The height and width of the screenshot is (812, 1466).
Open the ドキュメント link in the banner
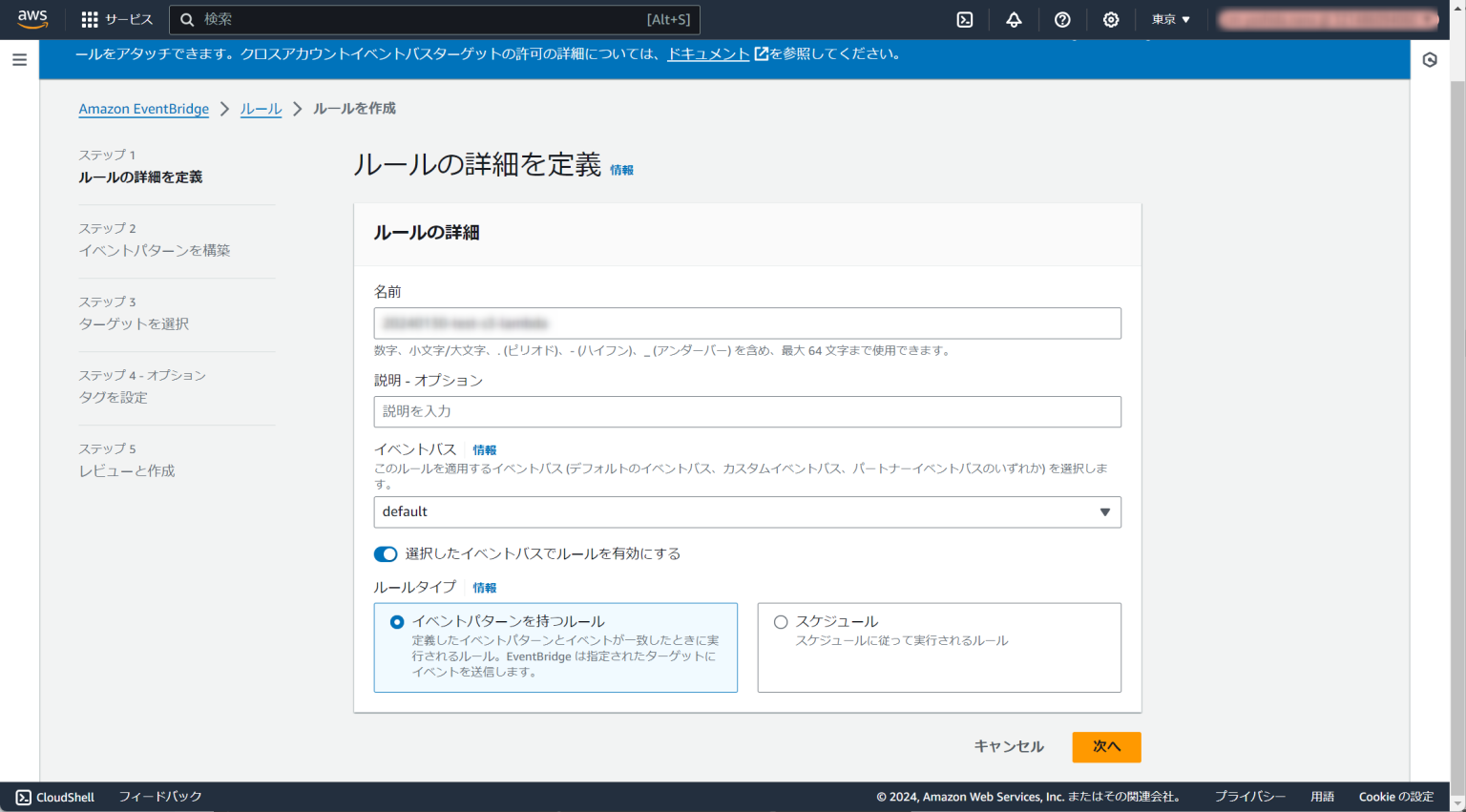(x=707, y=53)
